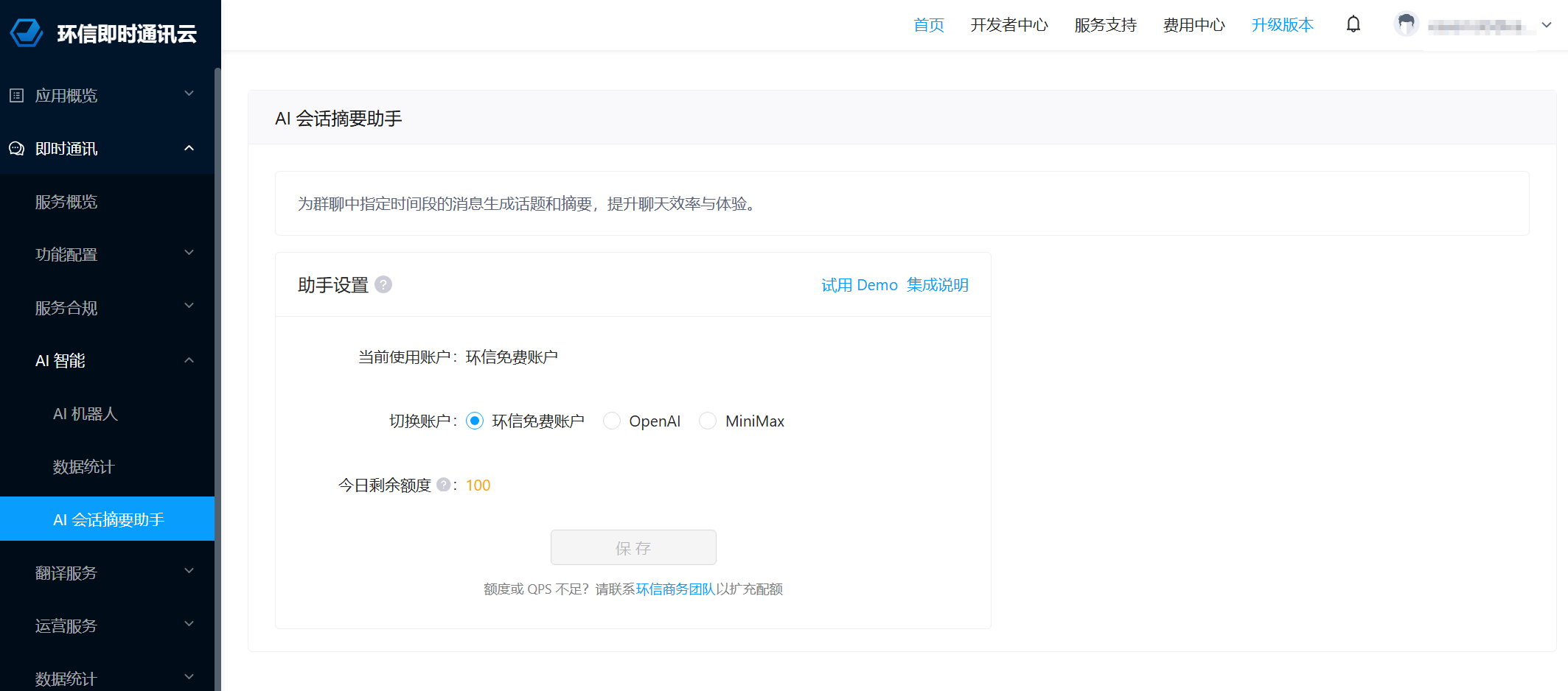Screen dimensions: 1568x691
Task: Expand the 服务合规 chevron
Action: pos(189,306)
